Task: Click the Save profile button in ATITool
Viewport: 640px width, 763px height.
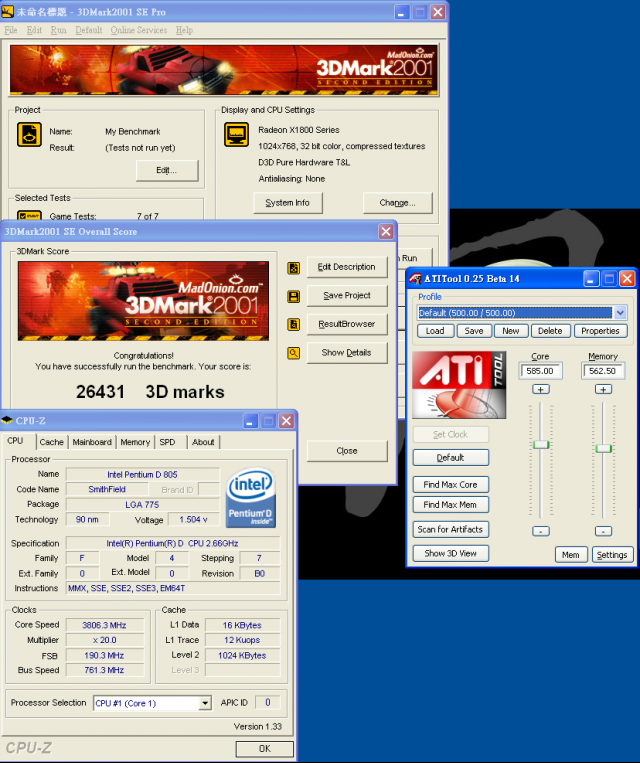Action: [x=474, y=331]
